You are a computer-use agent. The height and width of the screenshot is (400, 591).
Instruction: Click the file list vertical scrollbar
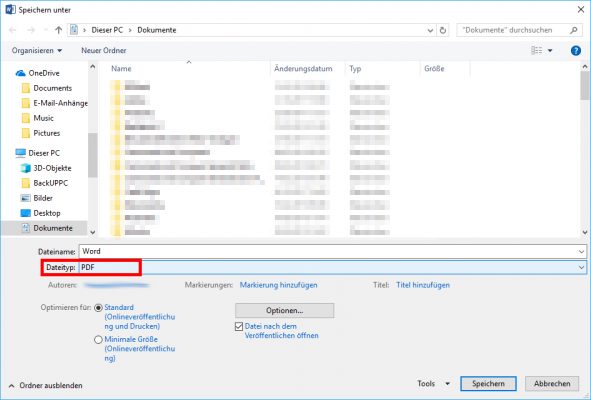[585, 85]
